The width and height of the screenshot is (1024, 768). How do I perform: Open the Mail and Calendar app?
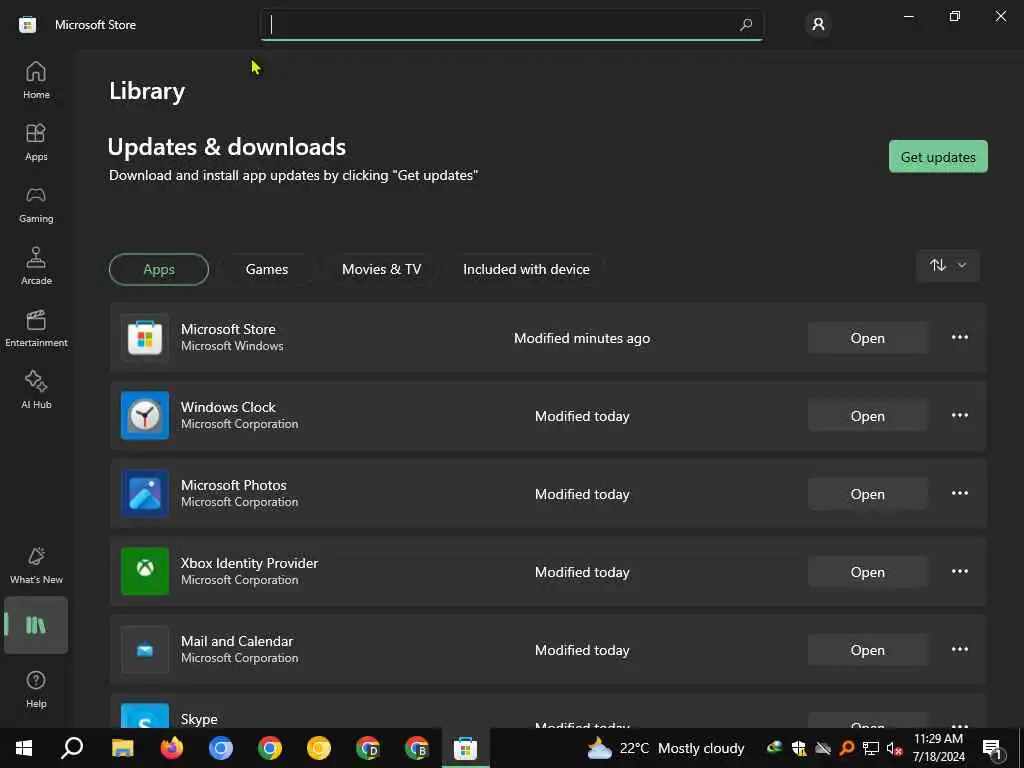coord(867,650)
